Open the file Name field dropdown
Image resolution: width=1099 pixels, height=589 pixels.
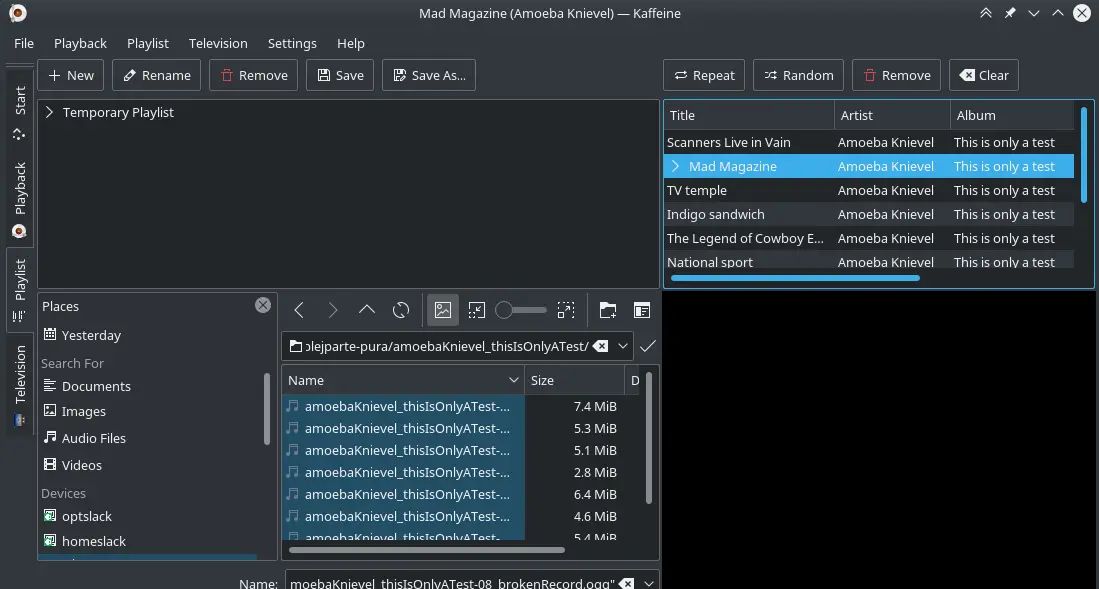click(x=650, y=583)
